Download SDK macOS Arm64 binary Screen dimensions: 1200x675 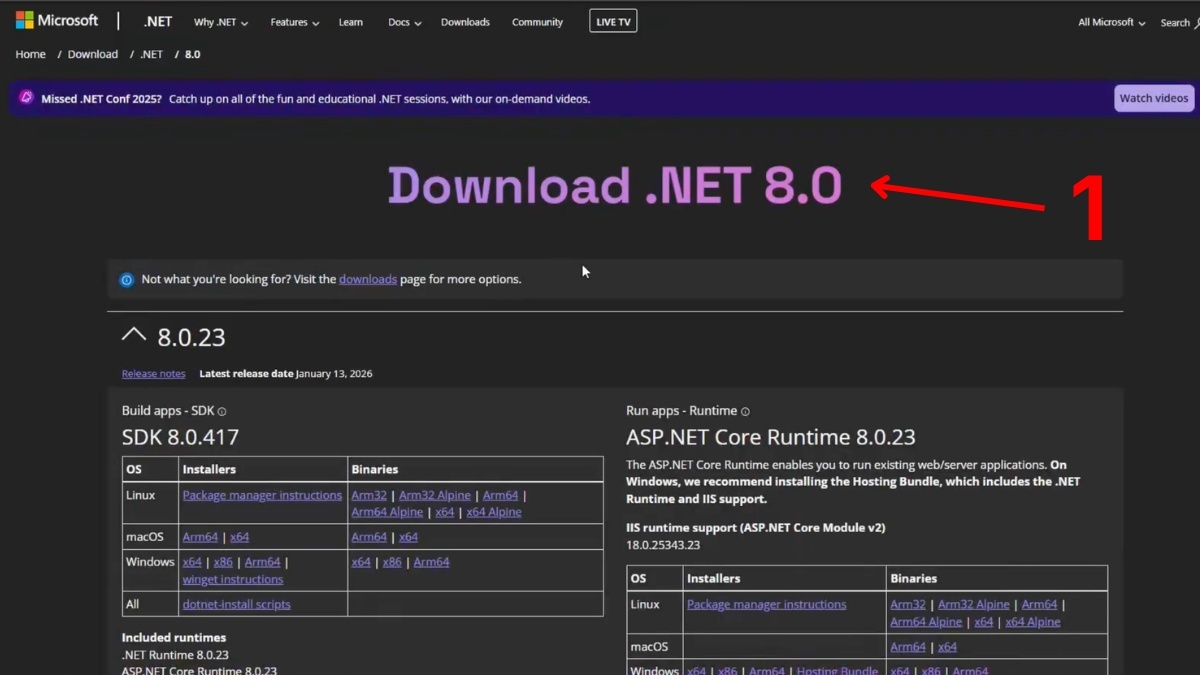369,537
